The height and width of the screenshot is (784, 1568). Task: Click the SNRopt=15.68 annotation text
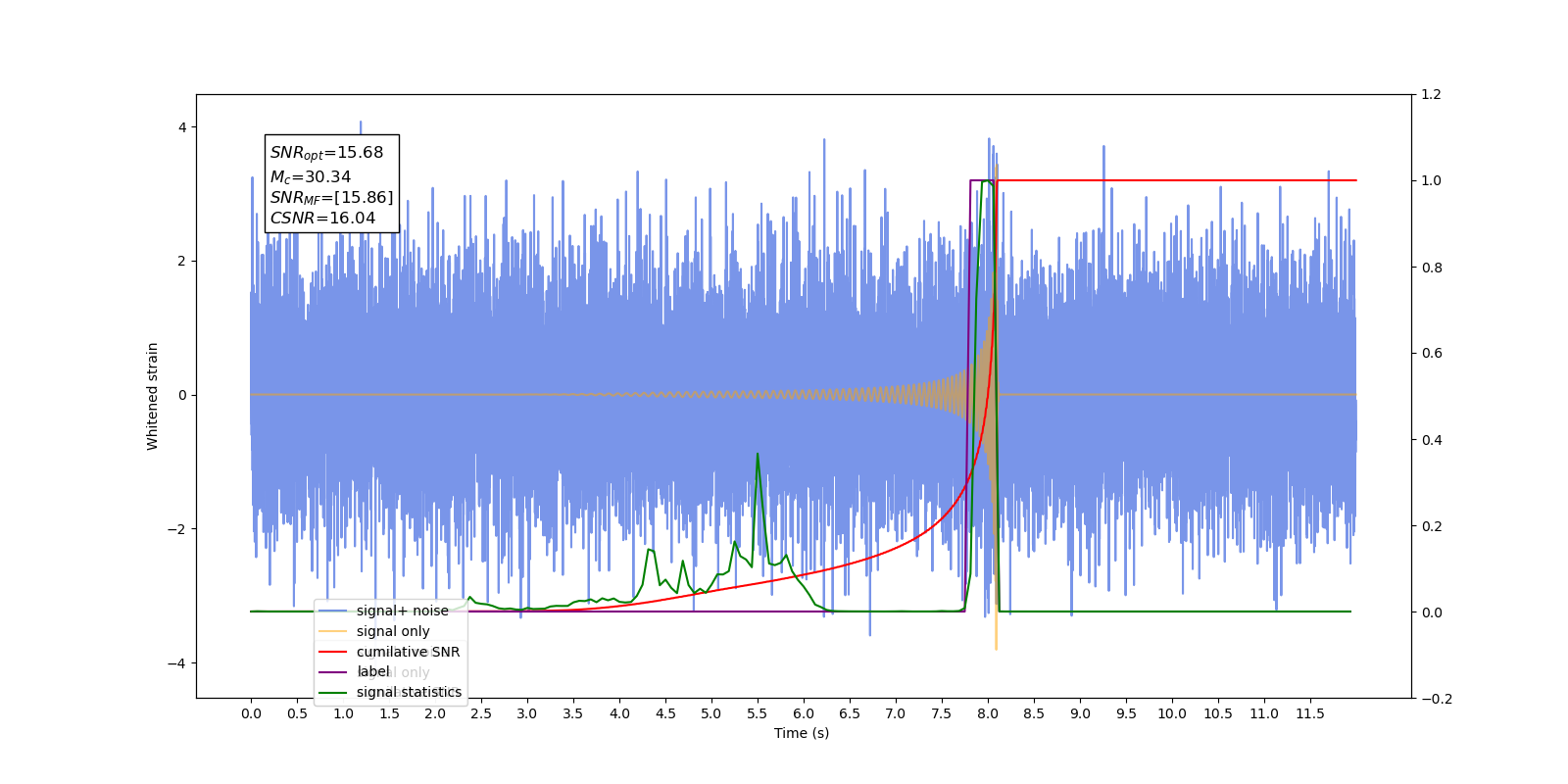[x=327, y=153]
